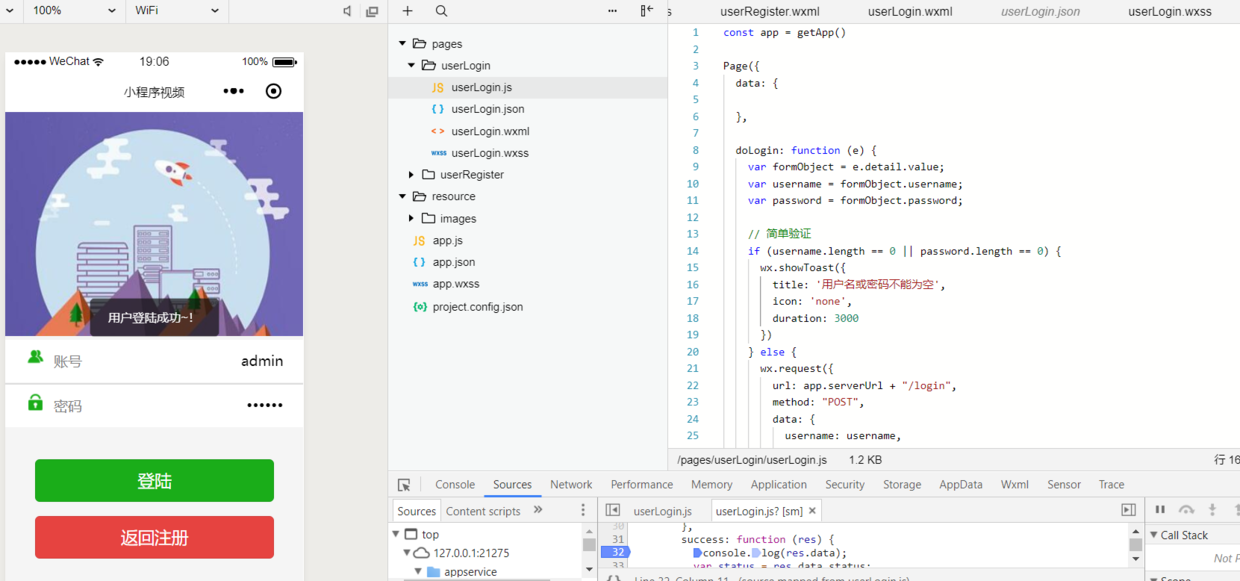The height and width of the screenshot is (581, 1240).
Task: Collapse the pages folder
Action: [x=402, y=44]
